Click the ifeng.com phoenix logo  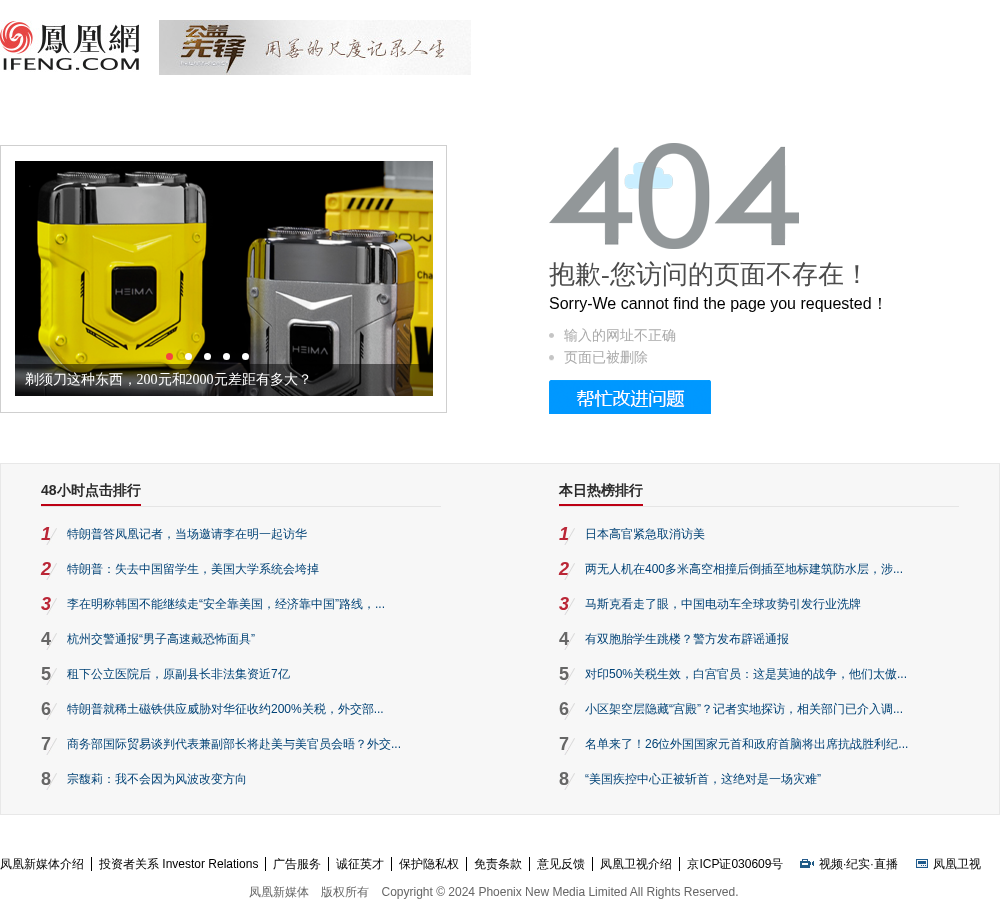[70, 47]
